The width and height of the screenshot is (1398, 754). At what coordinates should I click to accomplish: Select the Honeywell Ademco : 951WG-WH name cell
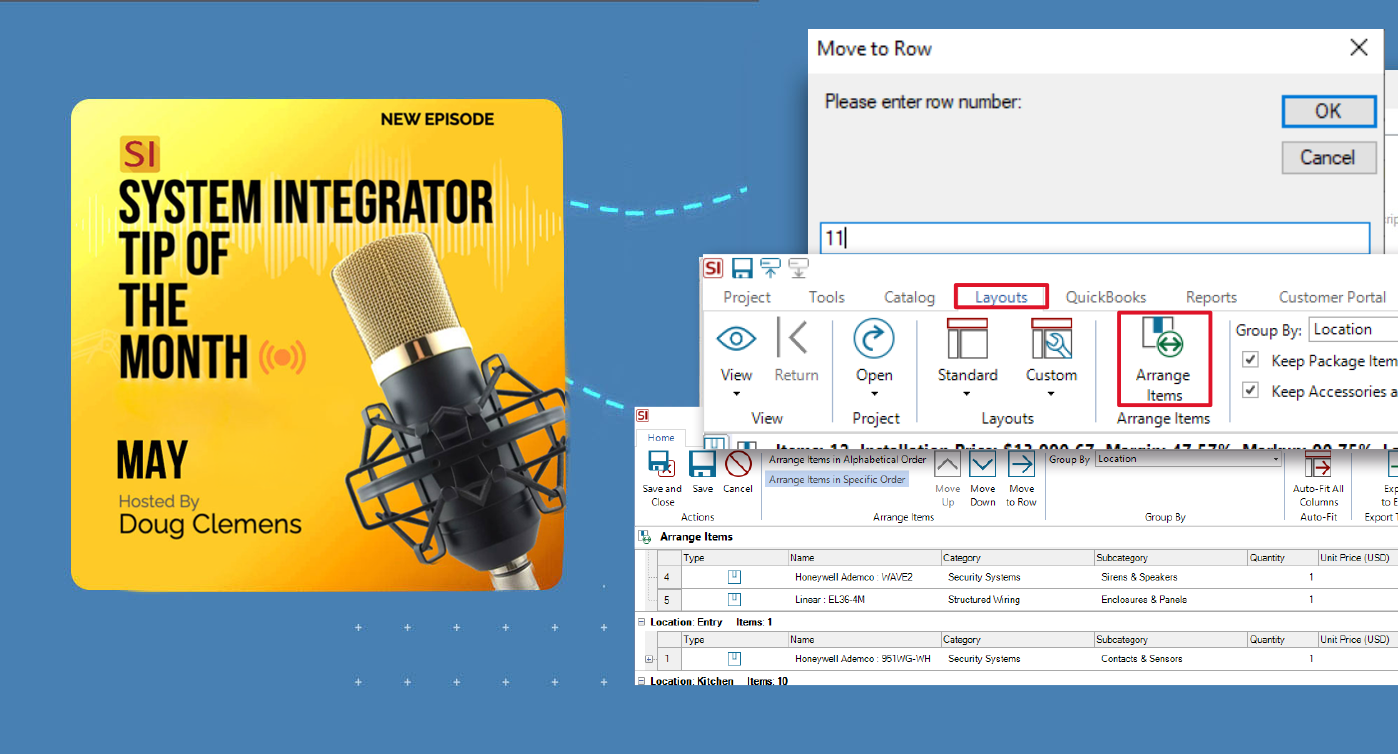(x=863, y=659)
